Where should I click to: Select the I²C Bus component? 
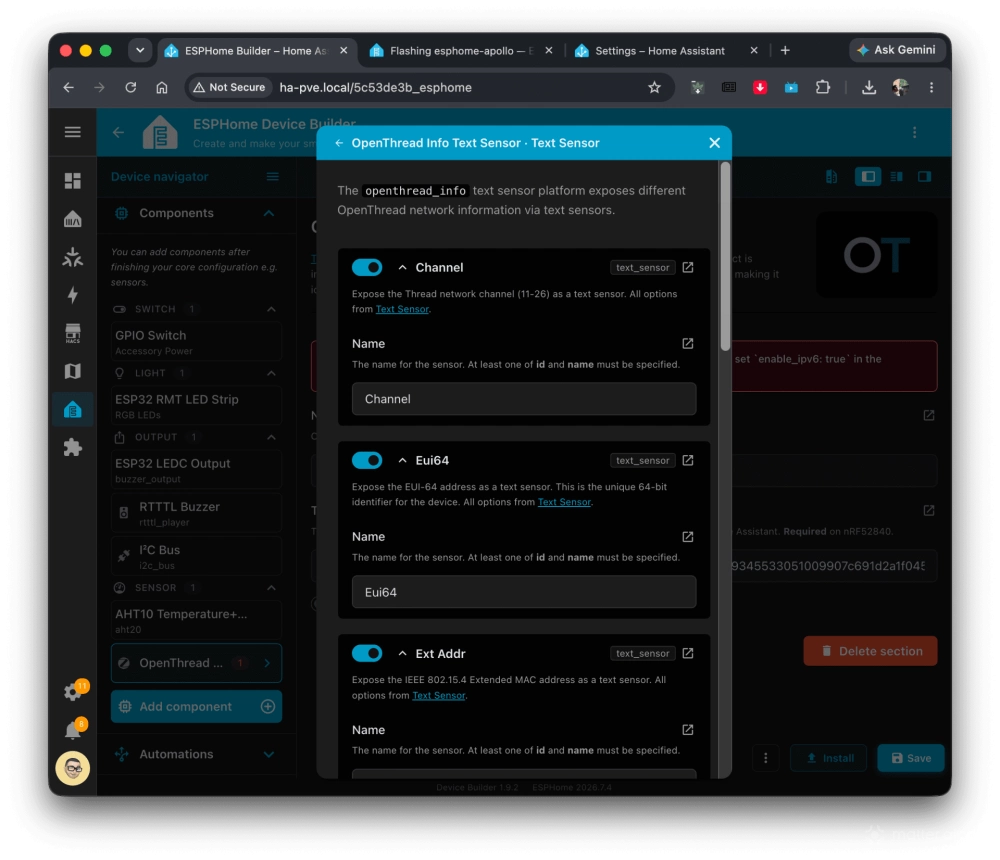coord(196,556)
